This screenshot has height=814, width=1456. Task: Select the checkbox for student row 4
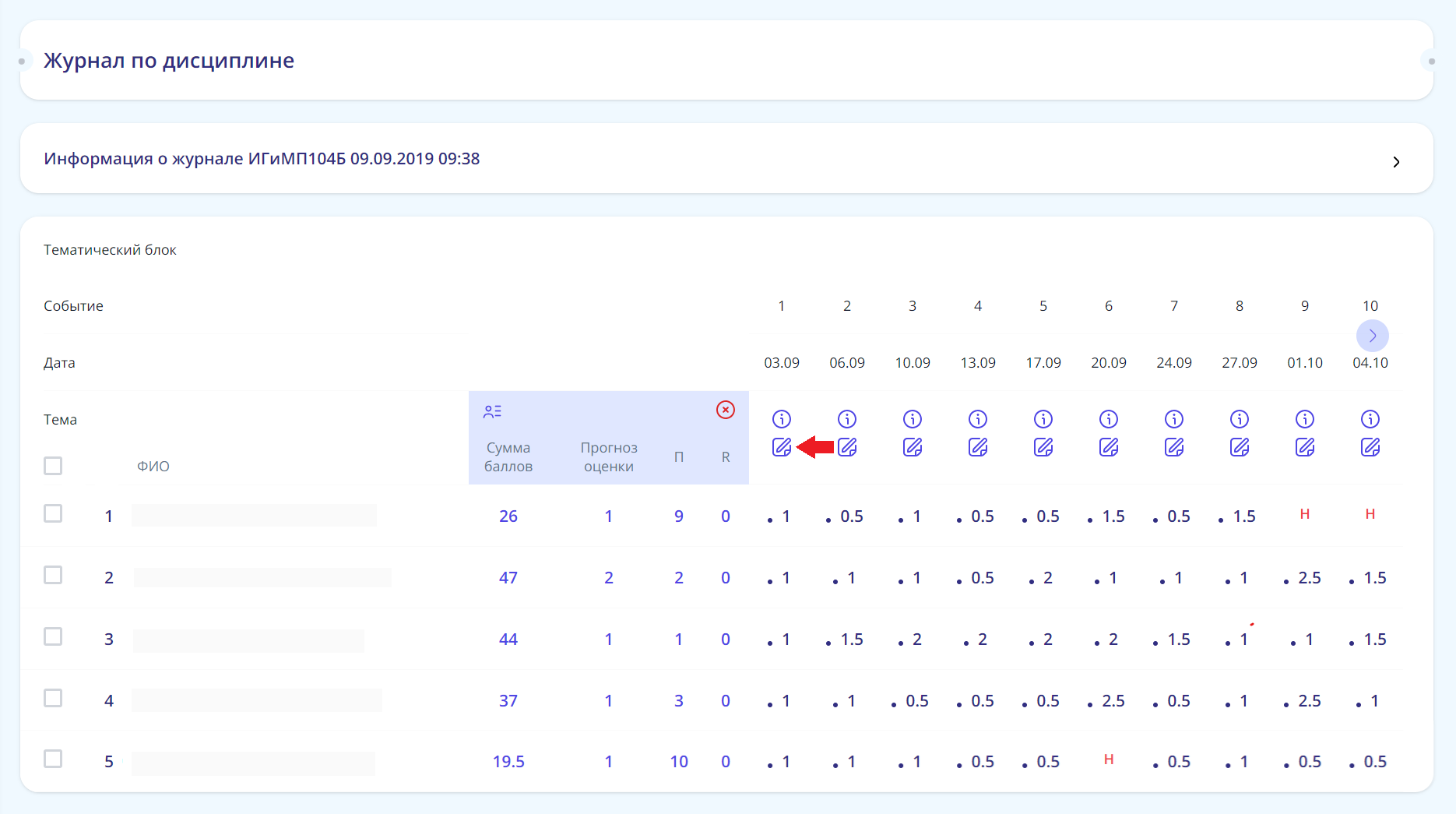[53, 698]
